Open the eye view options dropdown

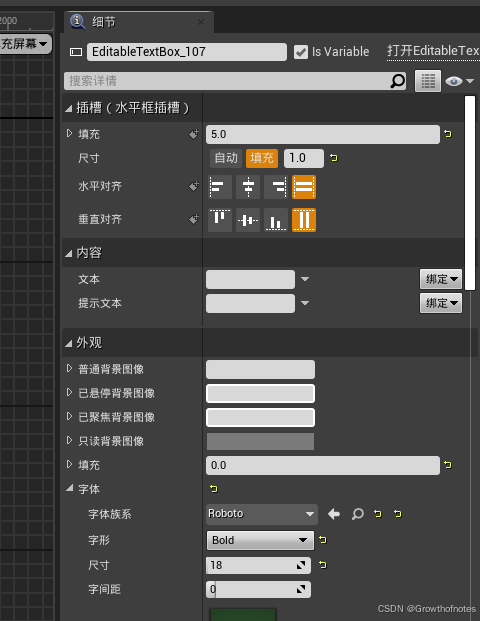coord(459,81)
